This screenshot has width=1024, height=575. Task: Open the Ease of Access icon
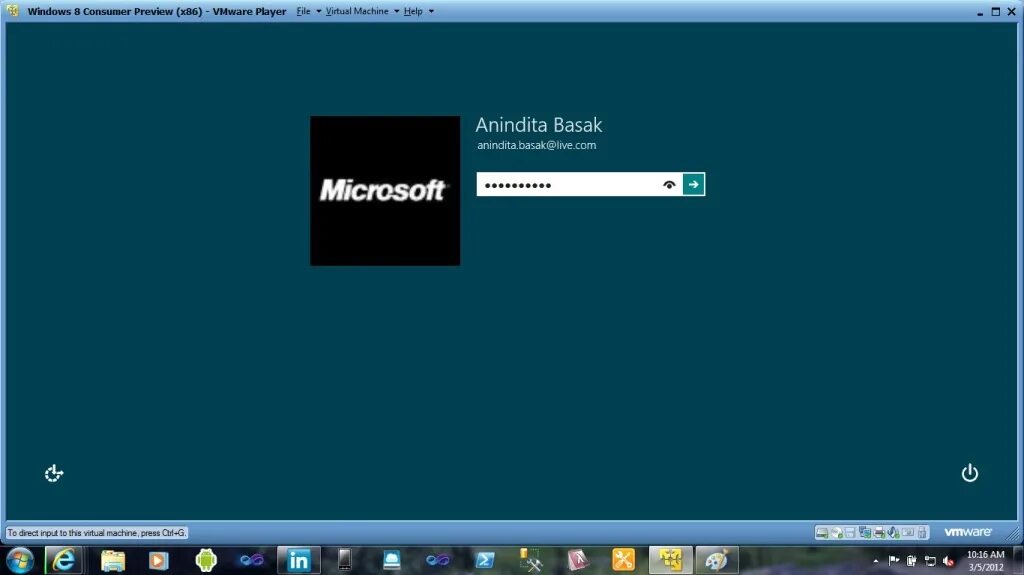54,473
